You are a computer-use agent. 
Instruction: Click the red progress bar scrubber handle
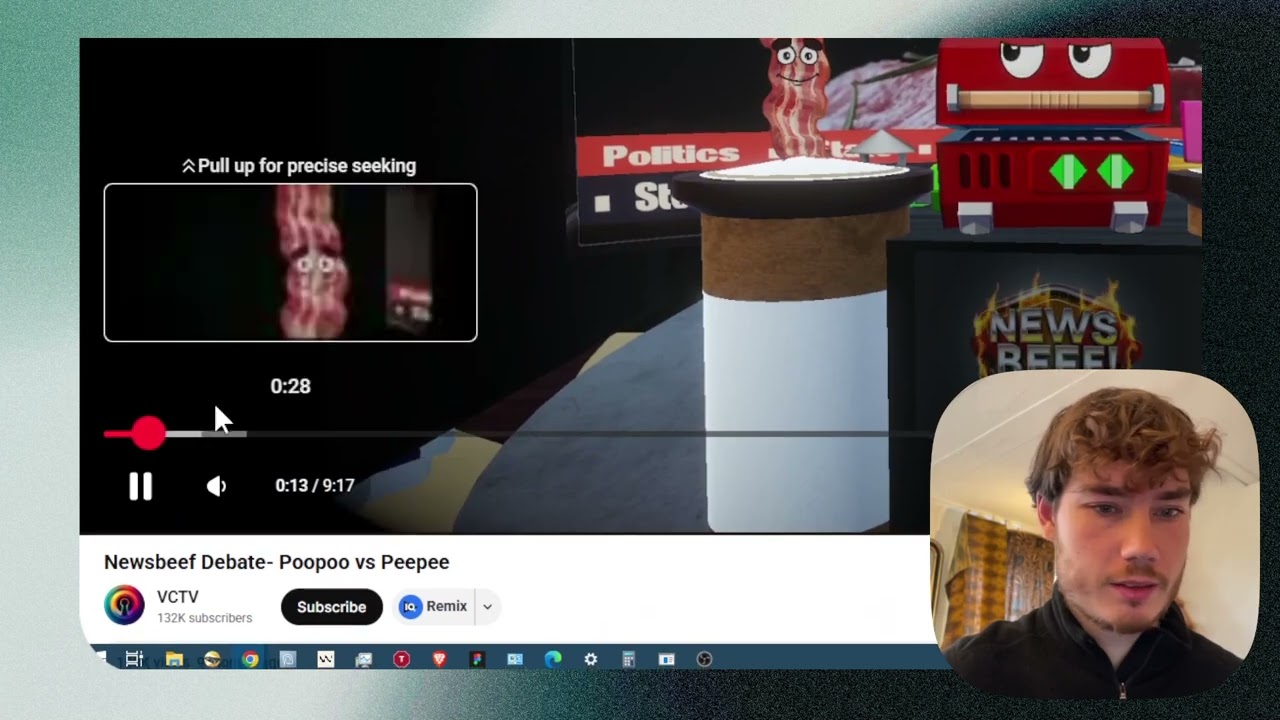click(x=148, y=433)
